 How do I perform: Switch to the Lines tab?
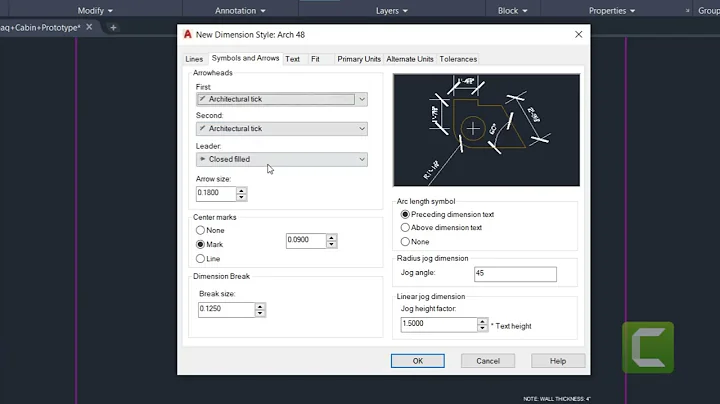[194, 59]
